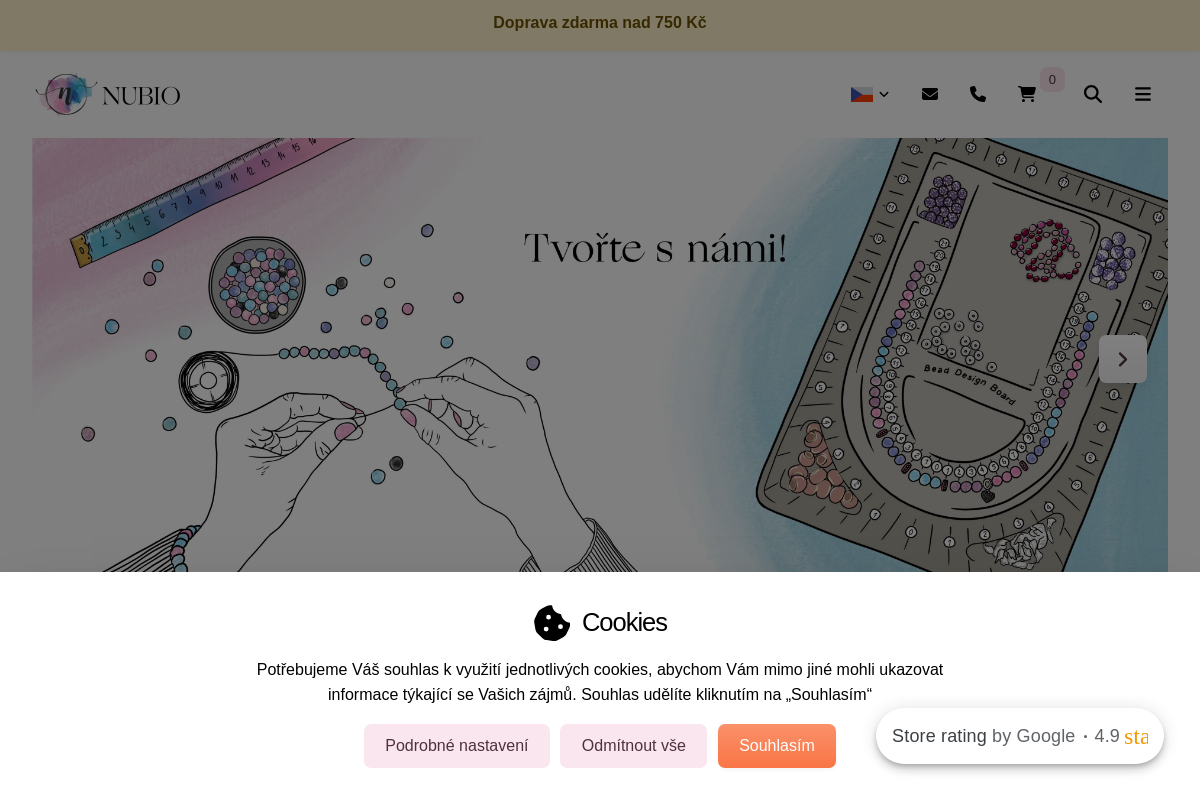Click the cart item count badge
The image size is (1200, 800).
coord(1052,80)
